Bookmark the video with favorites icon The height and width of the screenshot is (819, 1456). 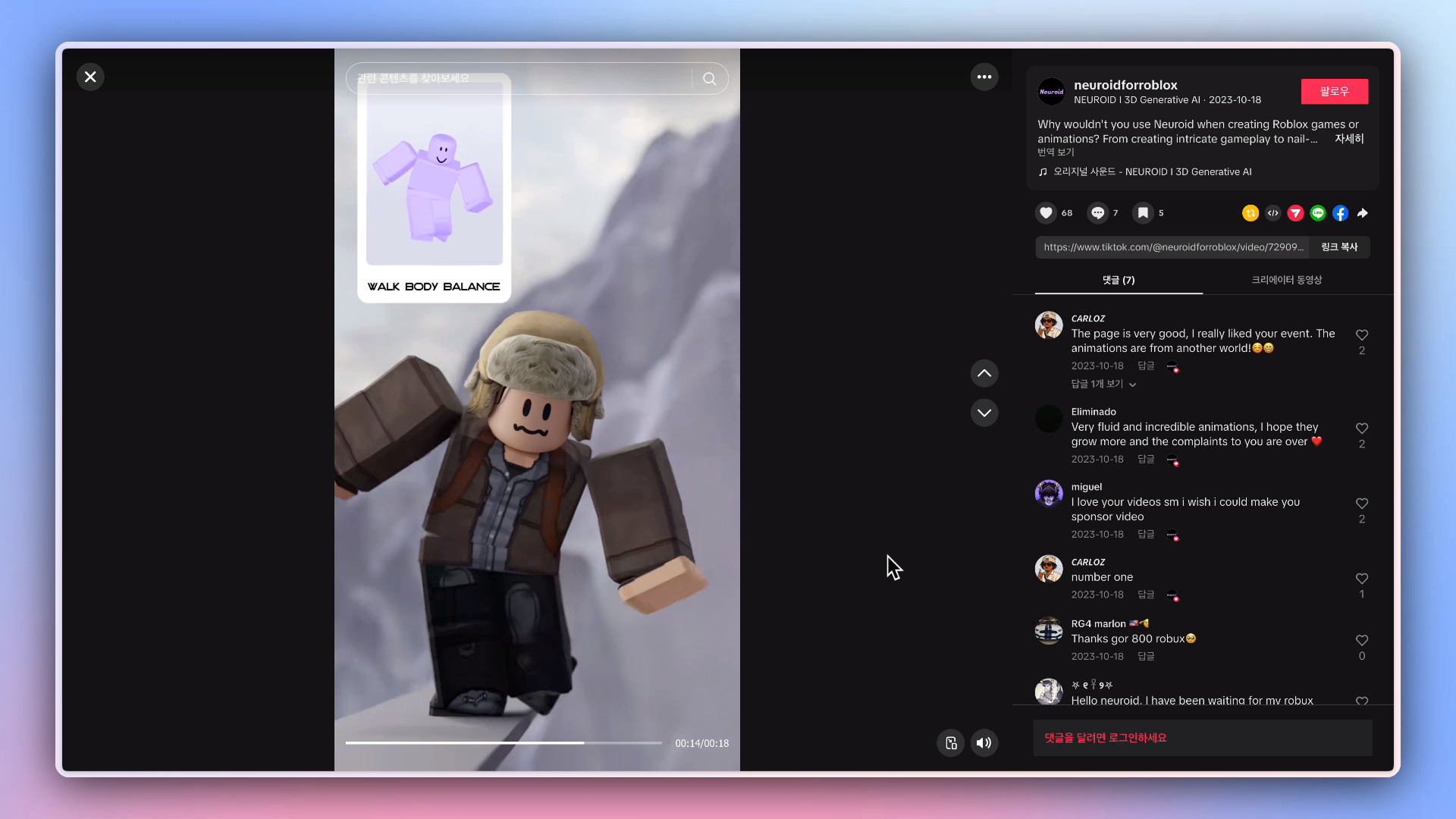(x=1143, y=213)
